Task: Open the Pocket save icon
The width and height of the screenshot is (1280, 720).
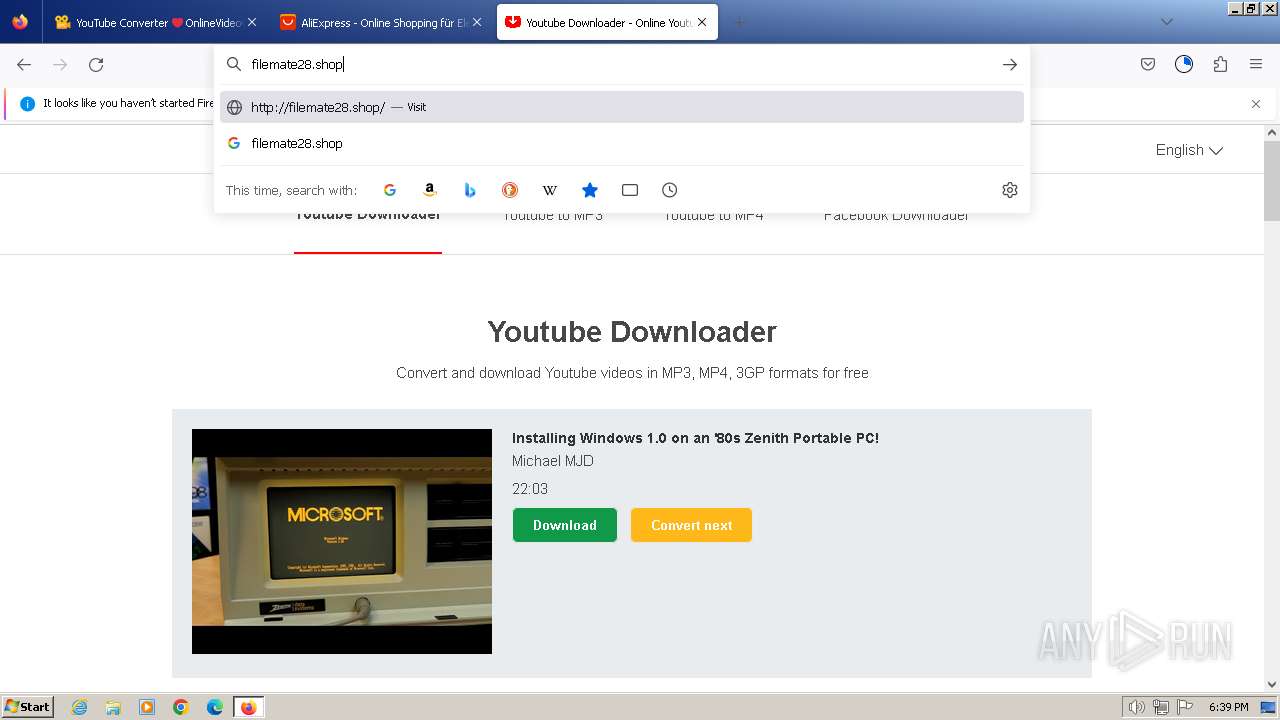Action: [x=1148, y=64]
